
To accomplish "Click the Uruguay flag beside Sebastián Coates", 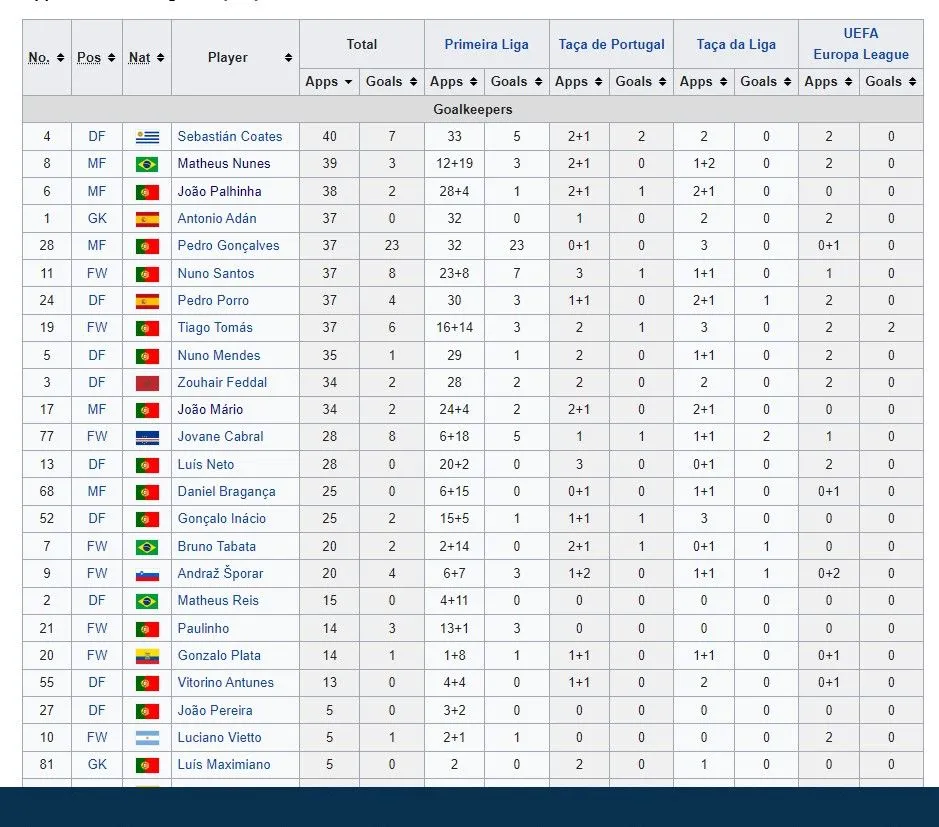I will click(x=147, y=137).
